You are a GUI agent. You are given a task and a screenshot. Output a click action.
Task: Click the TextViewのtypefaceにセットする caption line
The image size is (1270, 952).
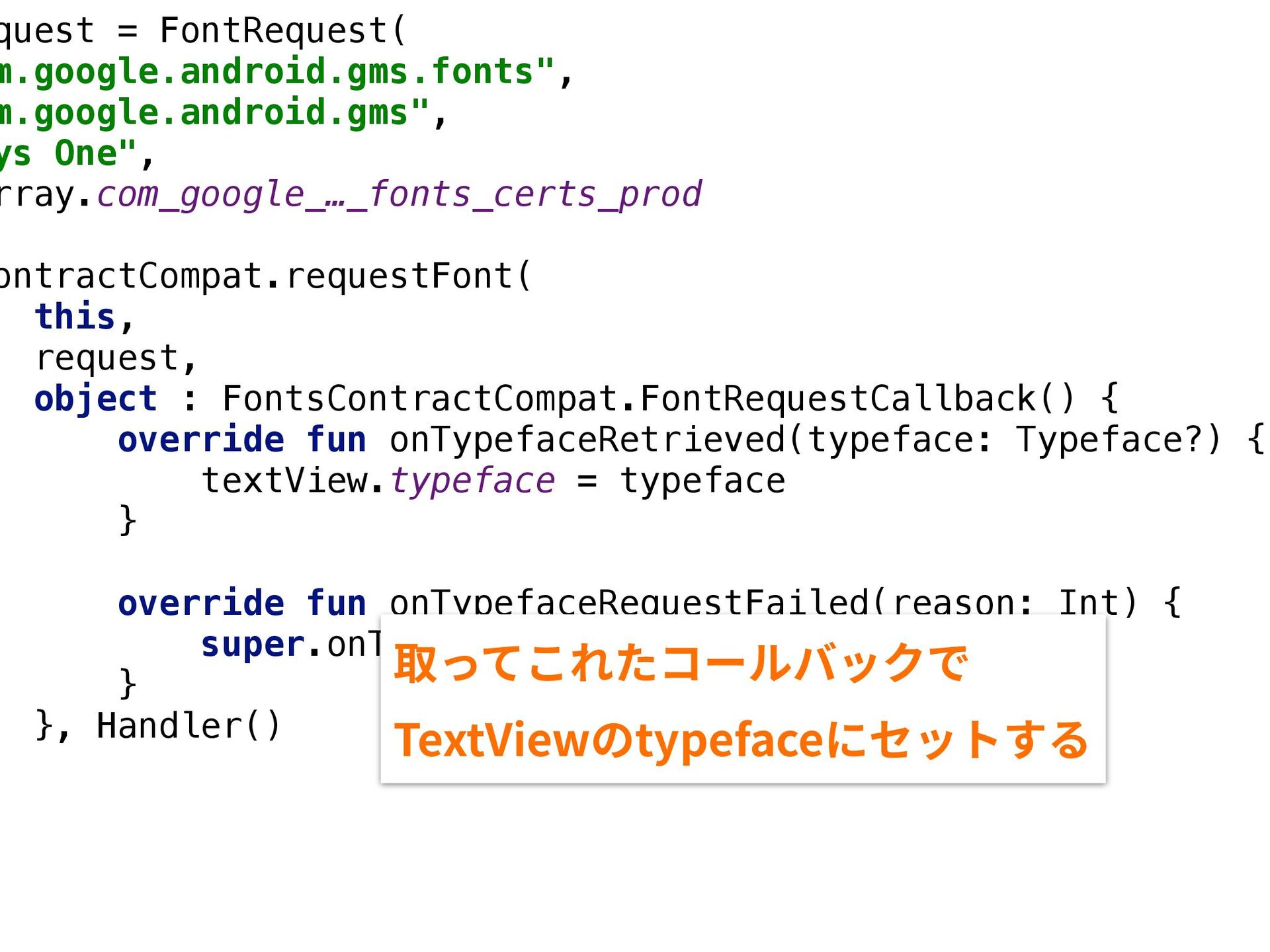[x=741, y=740]
